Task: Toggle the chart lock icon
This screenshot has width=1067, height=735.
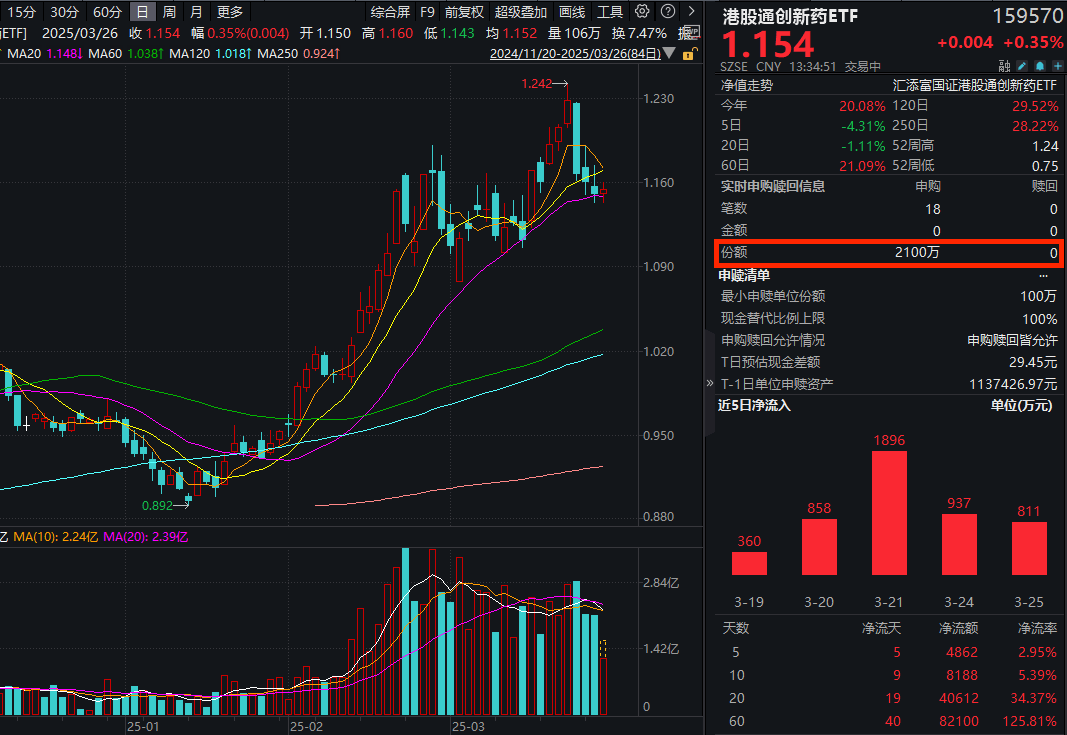Action: pyautogui.click(x=689, y=55)
